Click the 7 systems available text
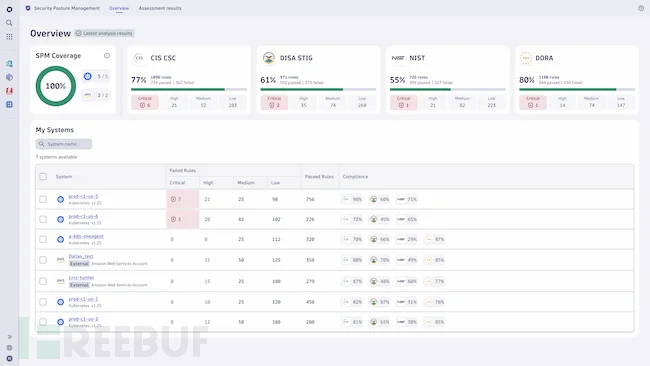Viewport: 650px width, 366px height. pos(56,157)
